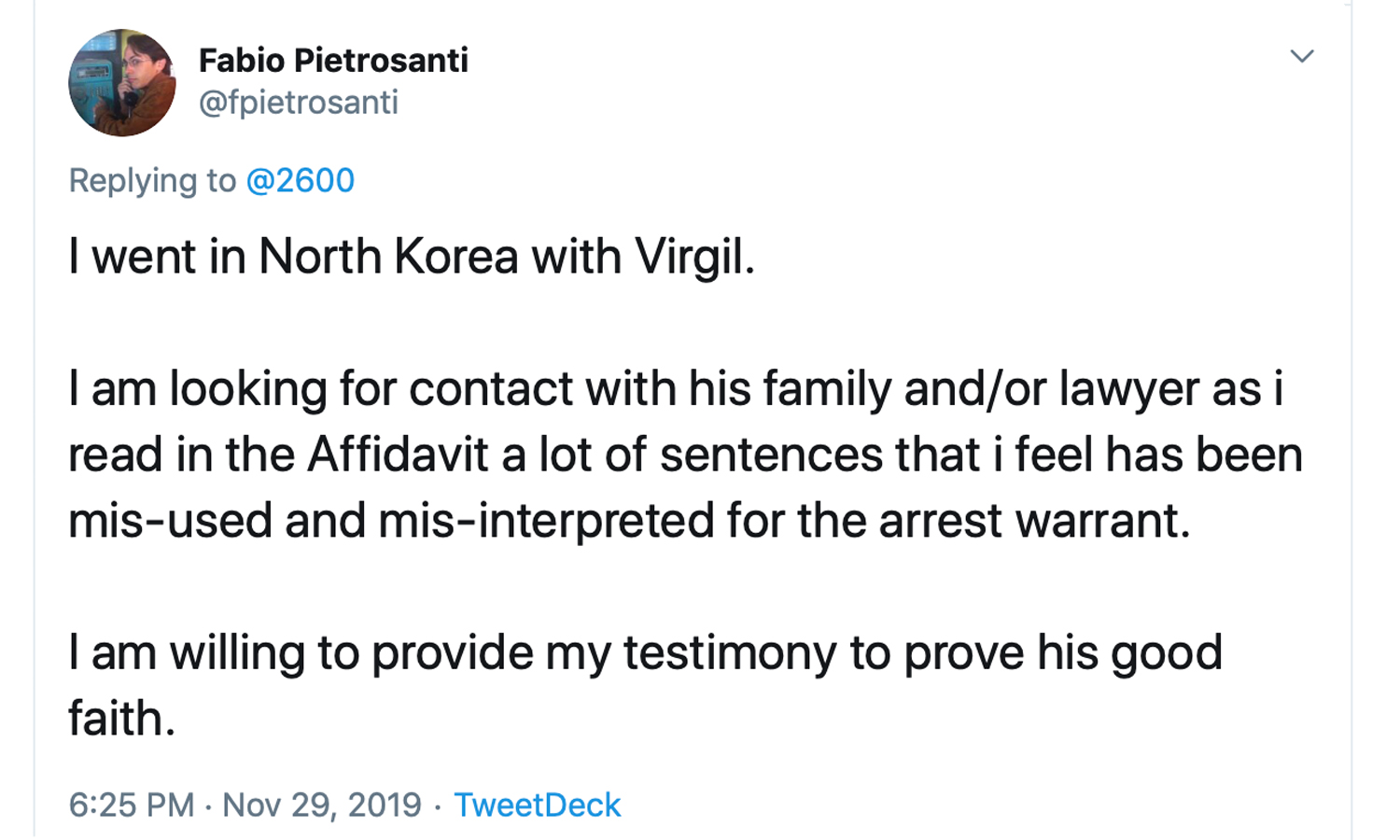Image resolution: width=1400 pixels, height=840 pixels.
Task: Click the 6:25 PM timestamp
Action: (x=132, y=805)
